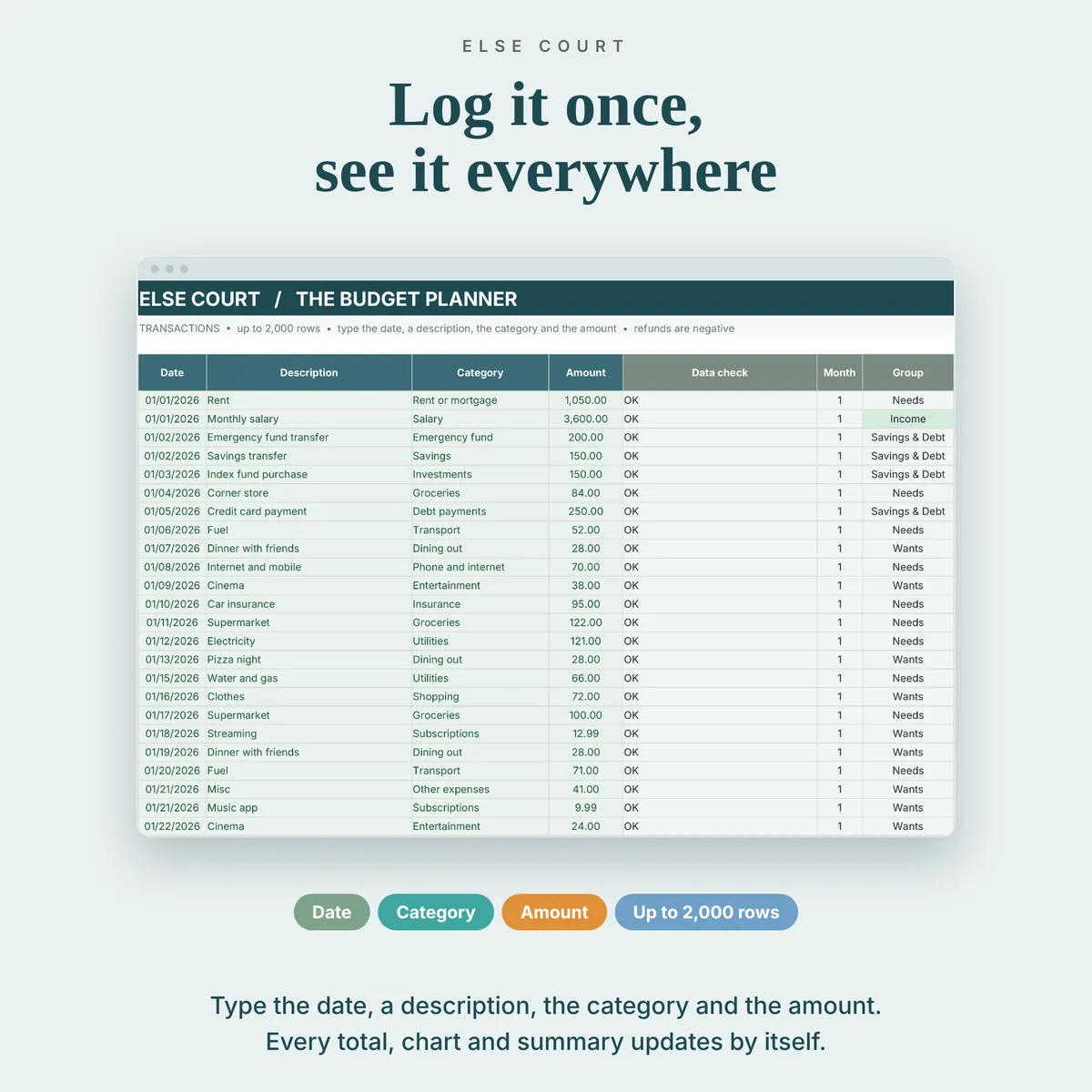Select the 121.00 amount cell

586,641
